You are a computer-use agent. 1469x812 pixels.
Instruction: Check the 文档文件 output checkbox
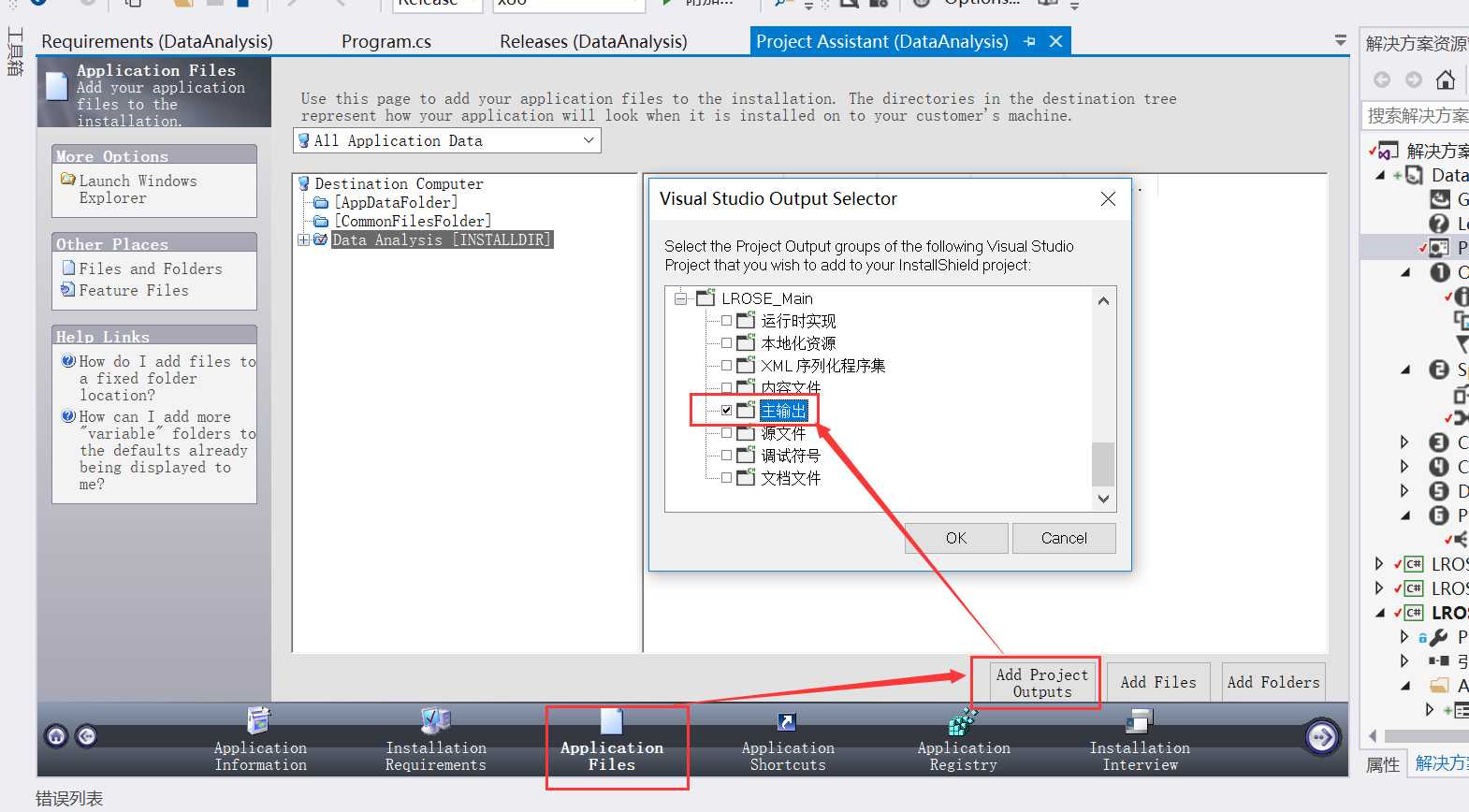pyautogui.click(x=726, y=477)
